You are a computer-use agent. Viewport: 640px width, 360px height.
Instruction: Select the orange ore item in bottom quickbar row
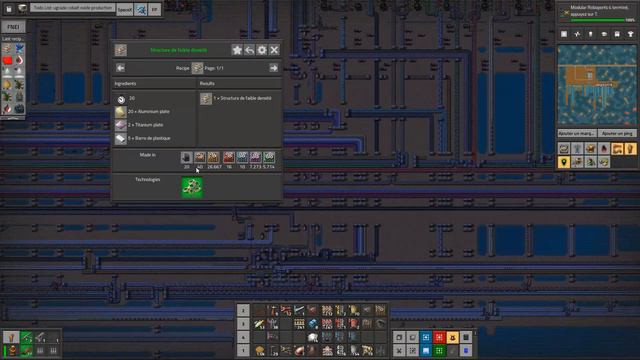(259, 351)
